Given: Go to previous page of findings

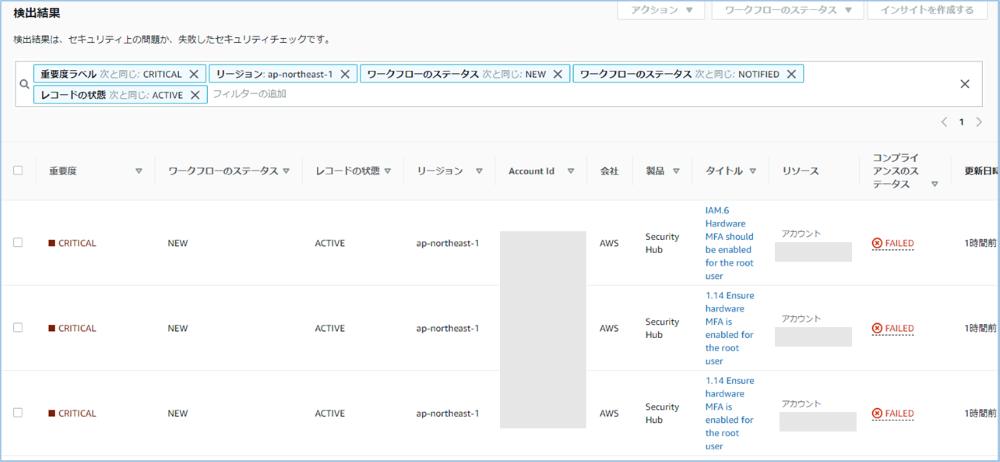Looking at the screenshot, I should [944, 122].
